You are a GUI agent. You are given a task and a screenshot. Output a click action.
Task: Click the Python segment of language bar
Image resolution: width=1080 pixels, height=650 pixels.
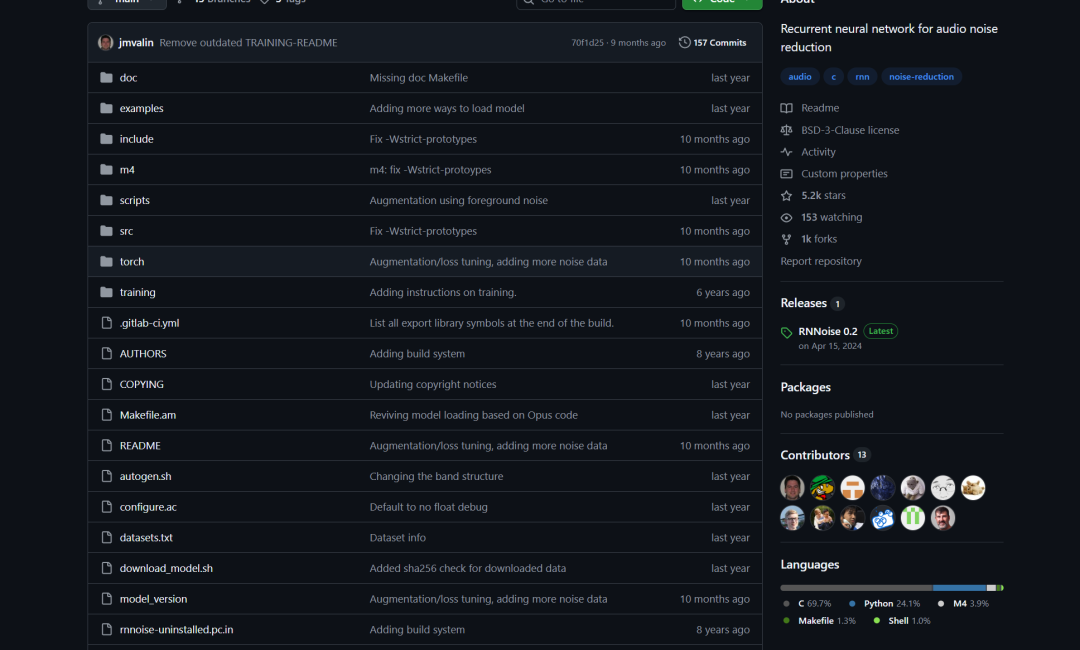pos(959,588)
